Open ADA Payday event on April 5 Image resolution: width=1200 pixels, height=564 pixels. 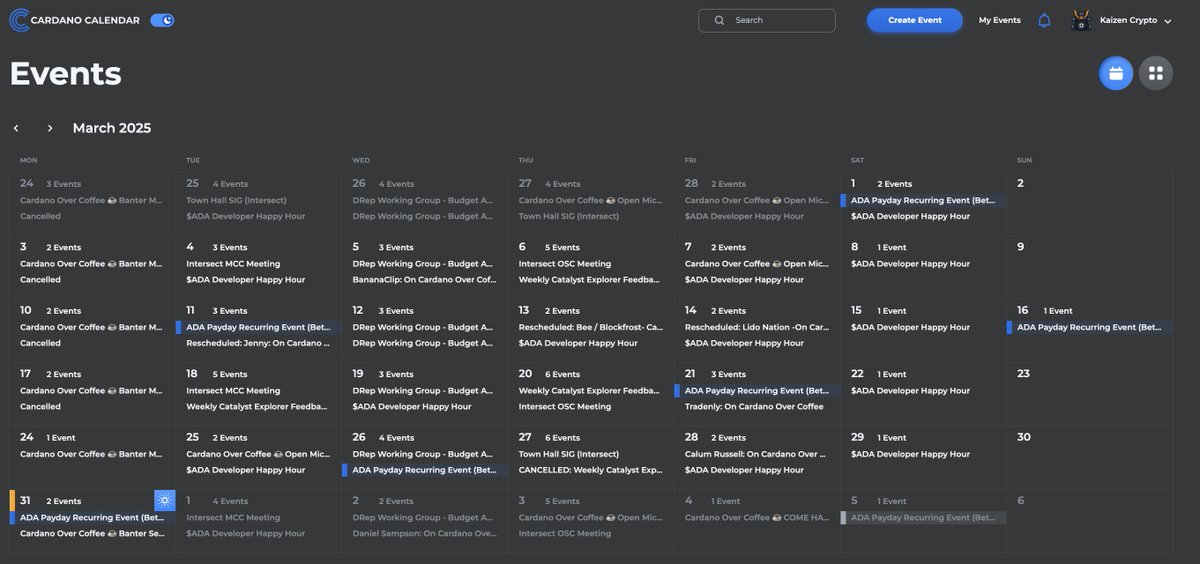[924, 518]
